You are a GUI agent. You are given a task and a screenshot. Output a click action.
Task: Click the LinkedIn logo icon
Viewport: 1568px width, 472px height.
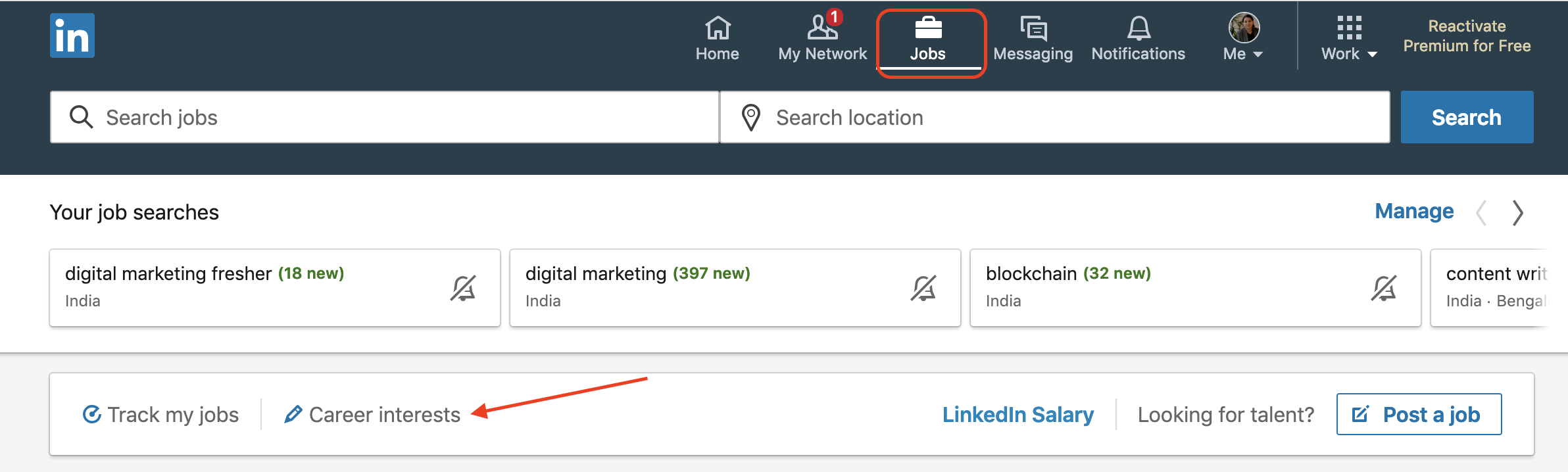click(72, 35)
